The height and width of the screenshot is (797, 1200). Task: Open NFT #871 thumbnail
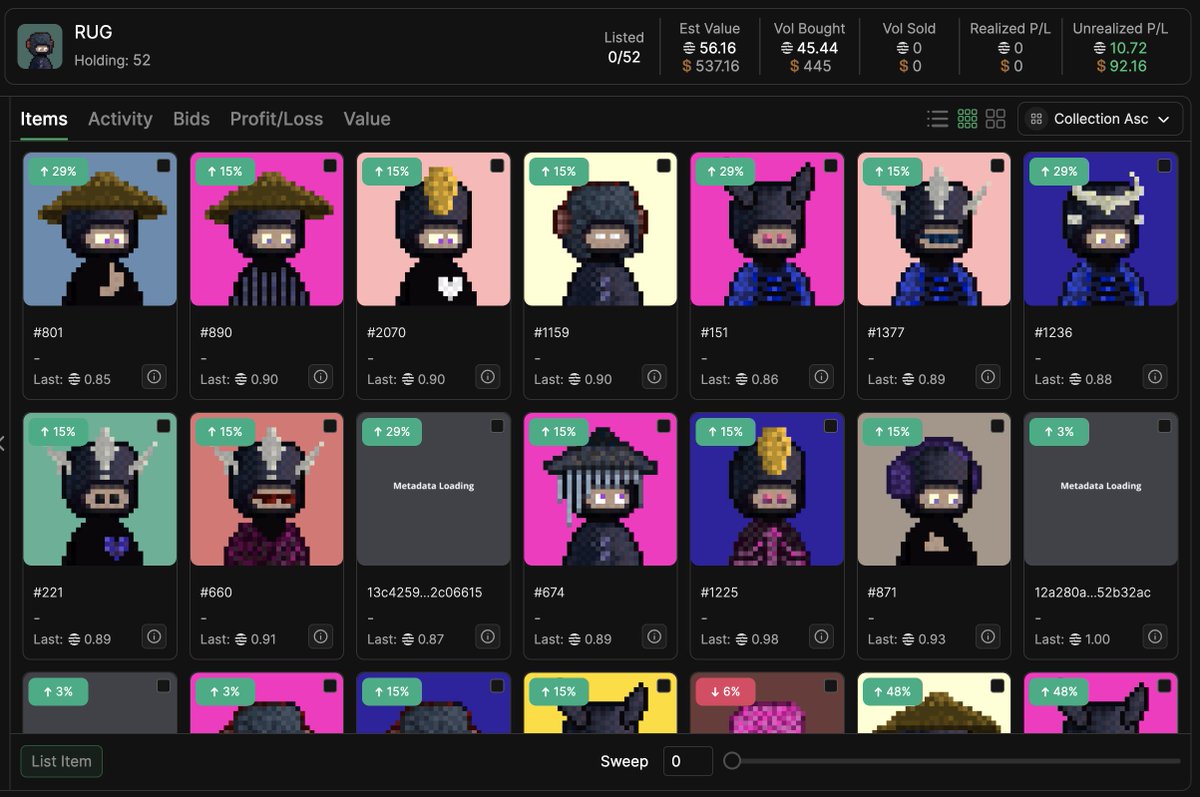click(935, 489)
